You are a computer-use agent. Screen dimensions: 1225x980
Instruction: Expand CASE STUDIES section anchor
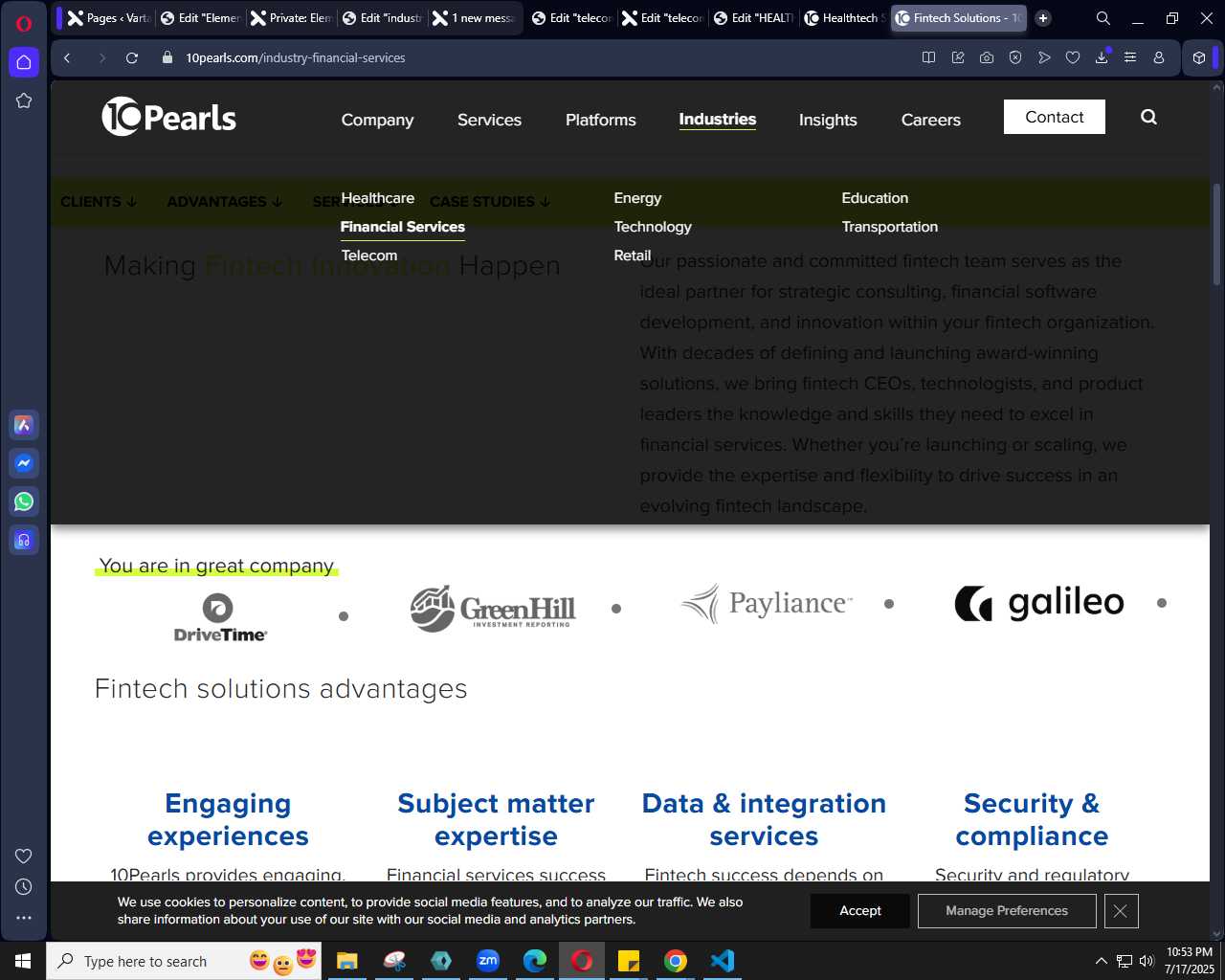pos(490,202)
